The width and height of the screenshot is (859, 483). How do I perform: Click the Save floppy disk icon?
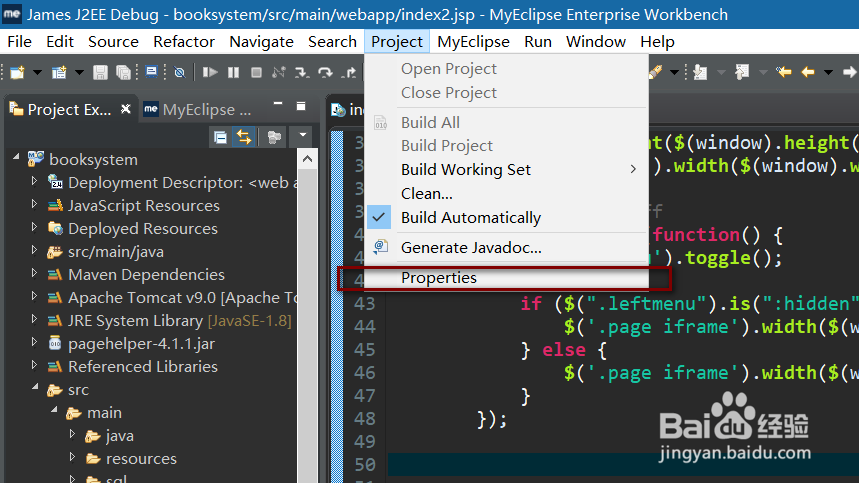tap(100, 72)
